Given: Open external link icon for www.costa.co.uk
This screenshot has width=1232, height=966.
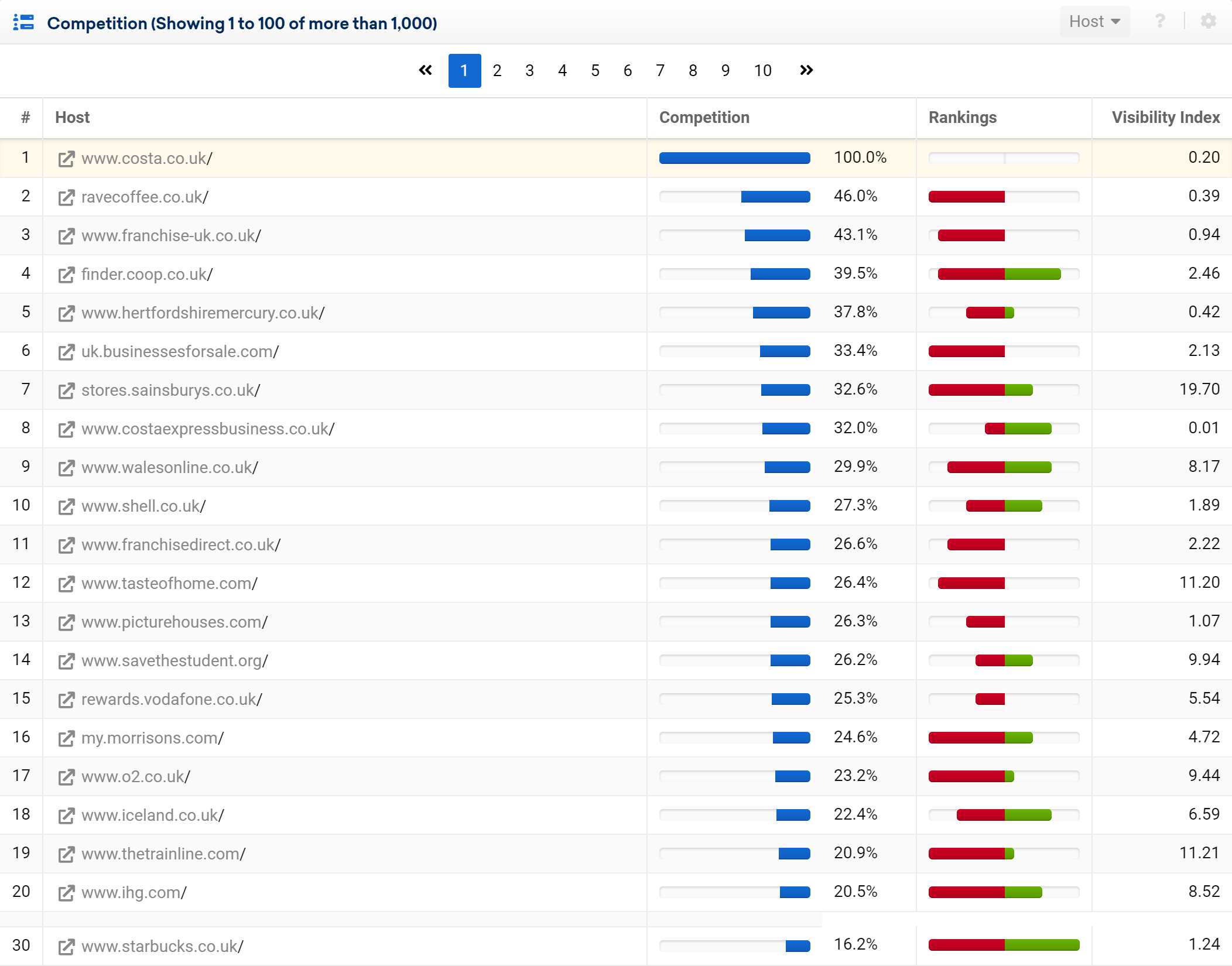Looking at the screenshot, I should 67,159.
